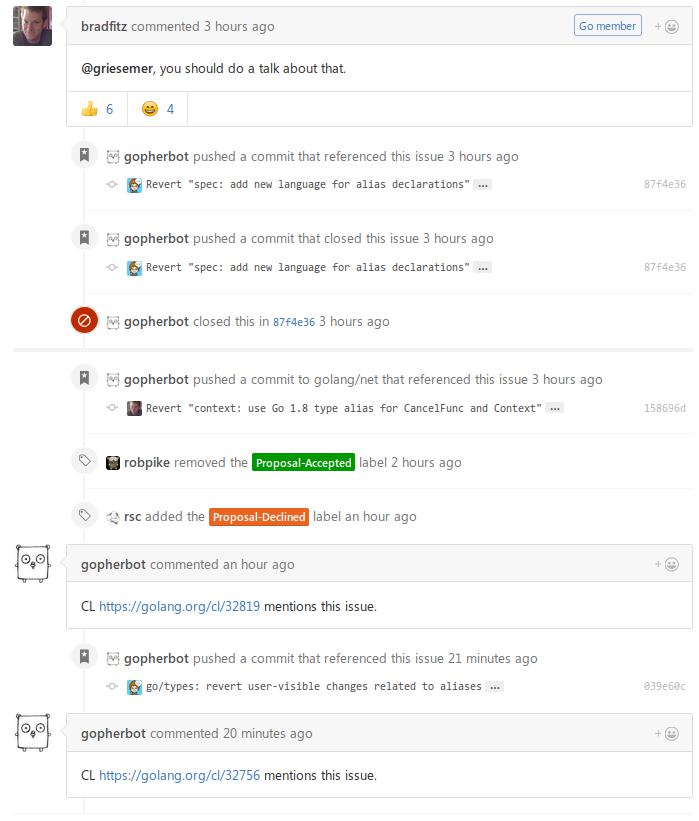Open the golang.org/cl/32756 link
Image resolution: width=699 pixels, height=821 pixels.
[179, 775]
